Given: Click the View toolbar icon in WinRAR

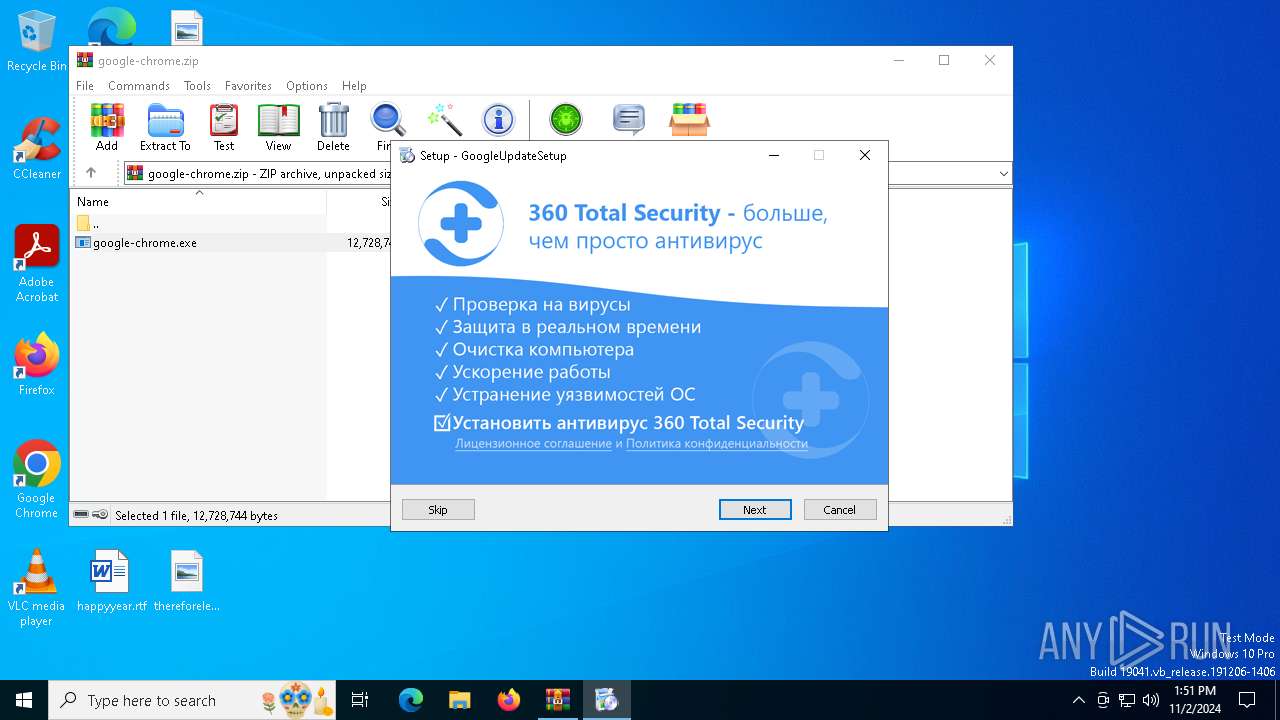Looking at the screenshot, I should click(278, 127).
